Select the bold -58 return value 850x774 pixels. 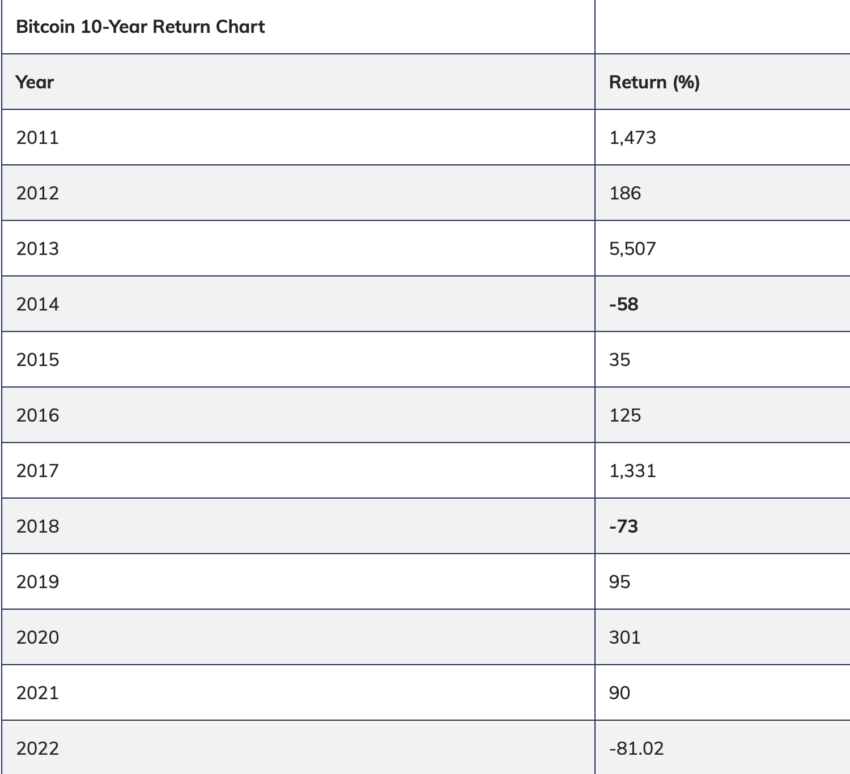tap(624, 305)
